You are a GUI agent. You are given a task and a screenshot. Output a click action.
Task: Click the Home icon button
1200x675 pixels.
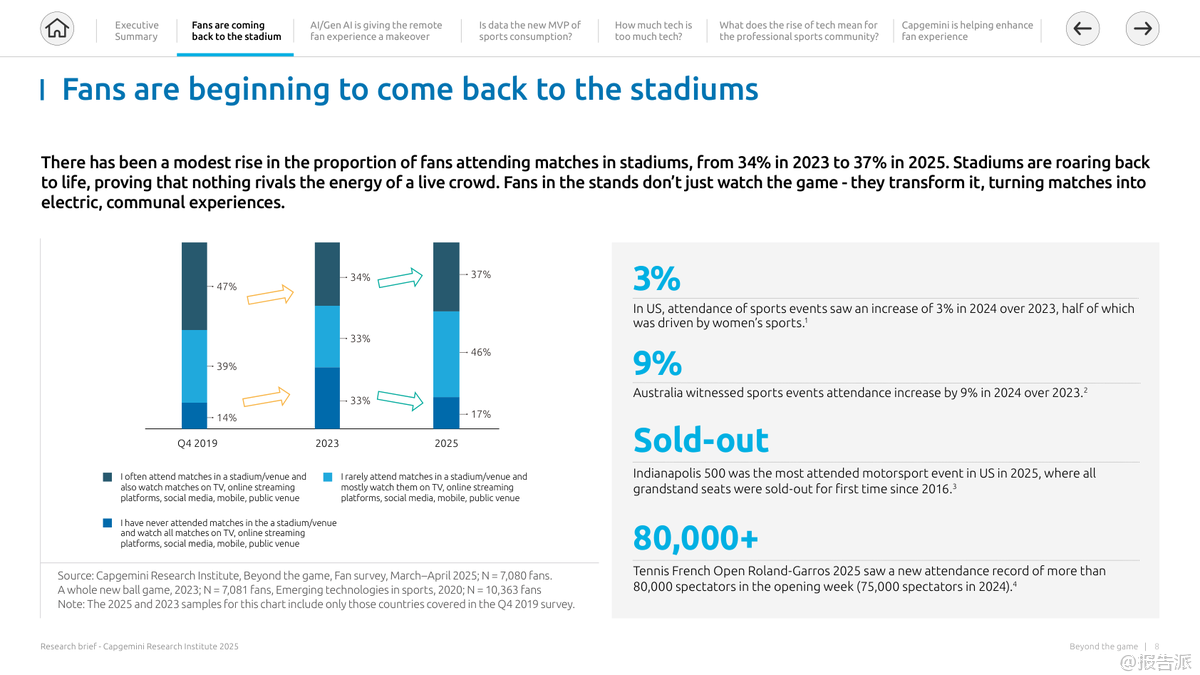point(58,29)
